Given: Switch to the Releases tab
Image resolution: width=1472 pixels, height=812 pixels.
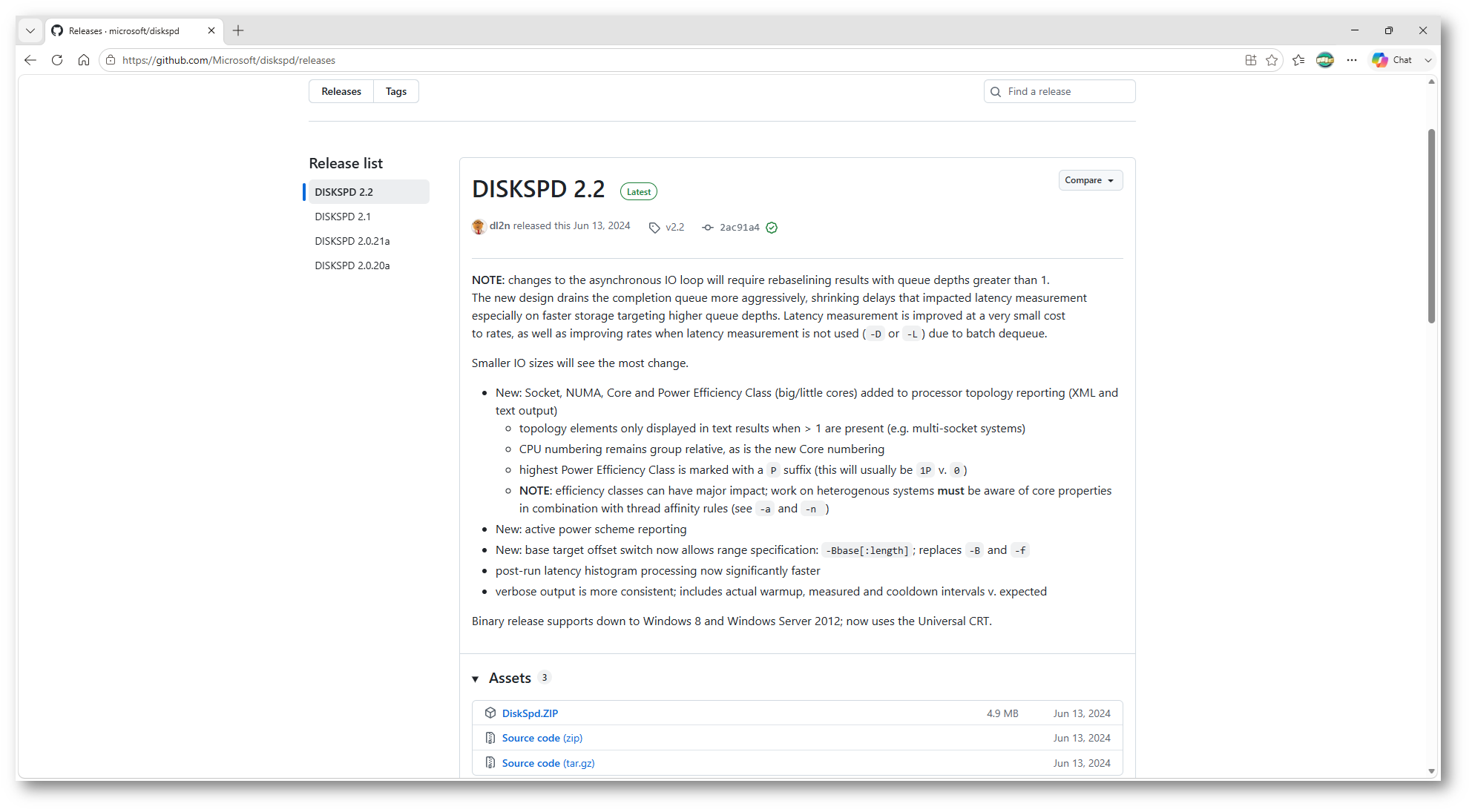Looking at the screenshot, I should [x=341, y=91].
